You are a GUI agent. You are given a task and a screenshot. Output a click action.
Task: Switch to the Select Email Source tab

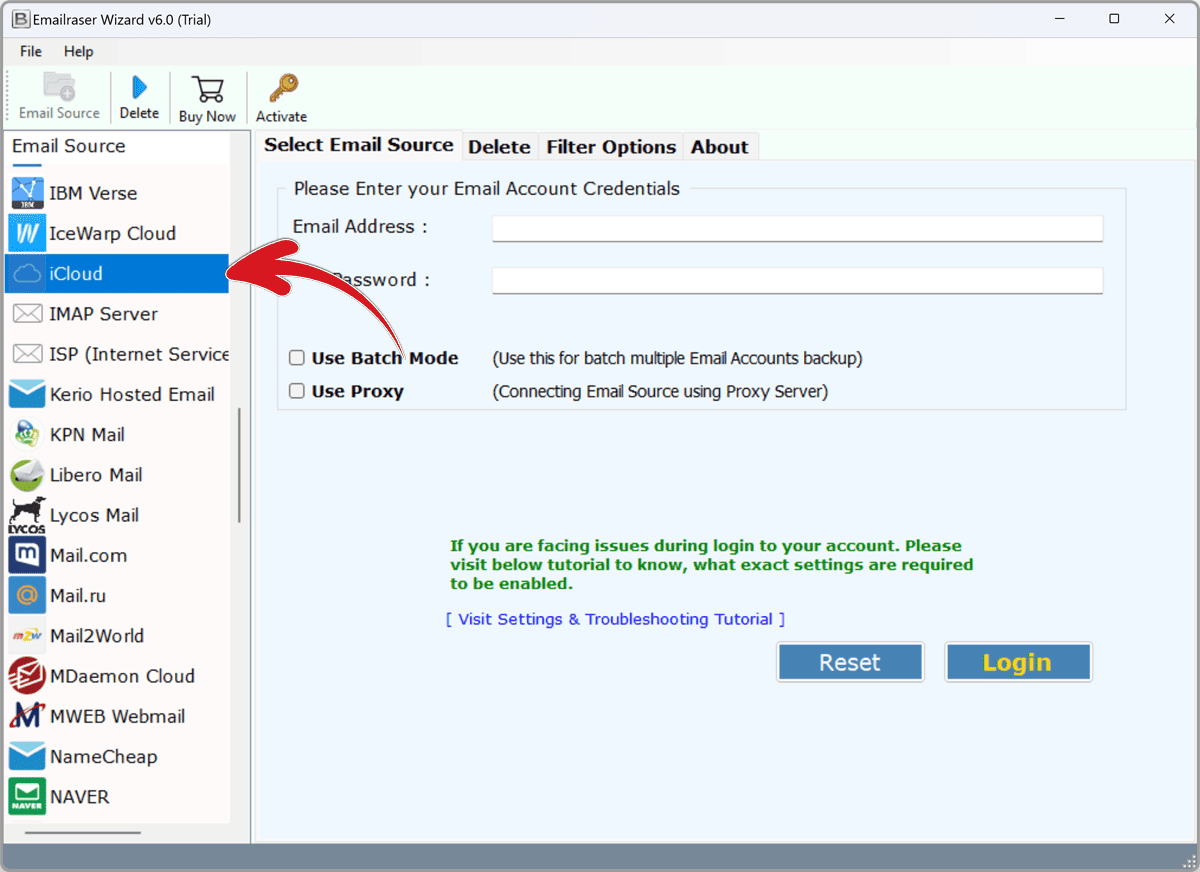coord(359,145)
